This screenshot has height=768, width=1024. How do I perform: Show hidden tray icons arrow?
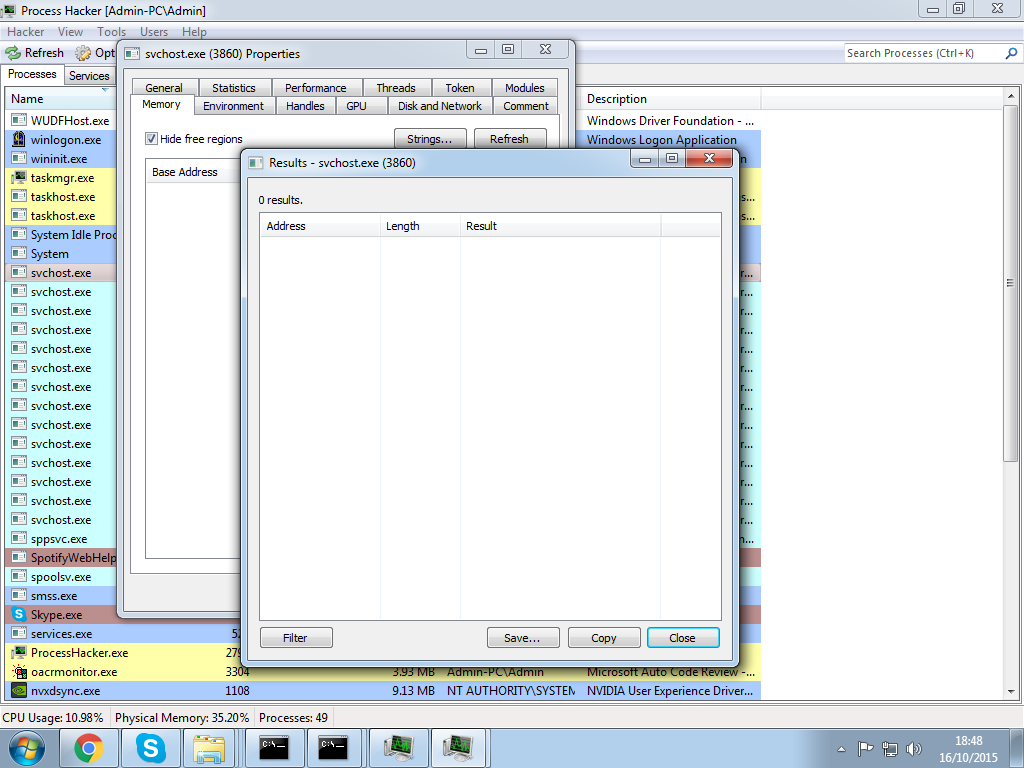(x=841, y=748)
